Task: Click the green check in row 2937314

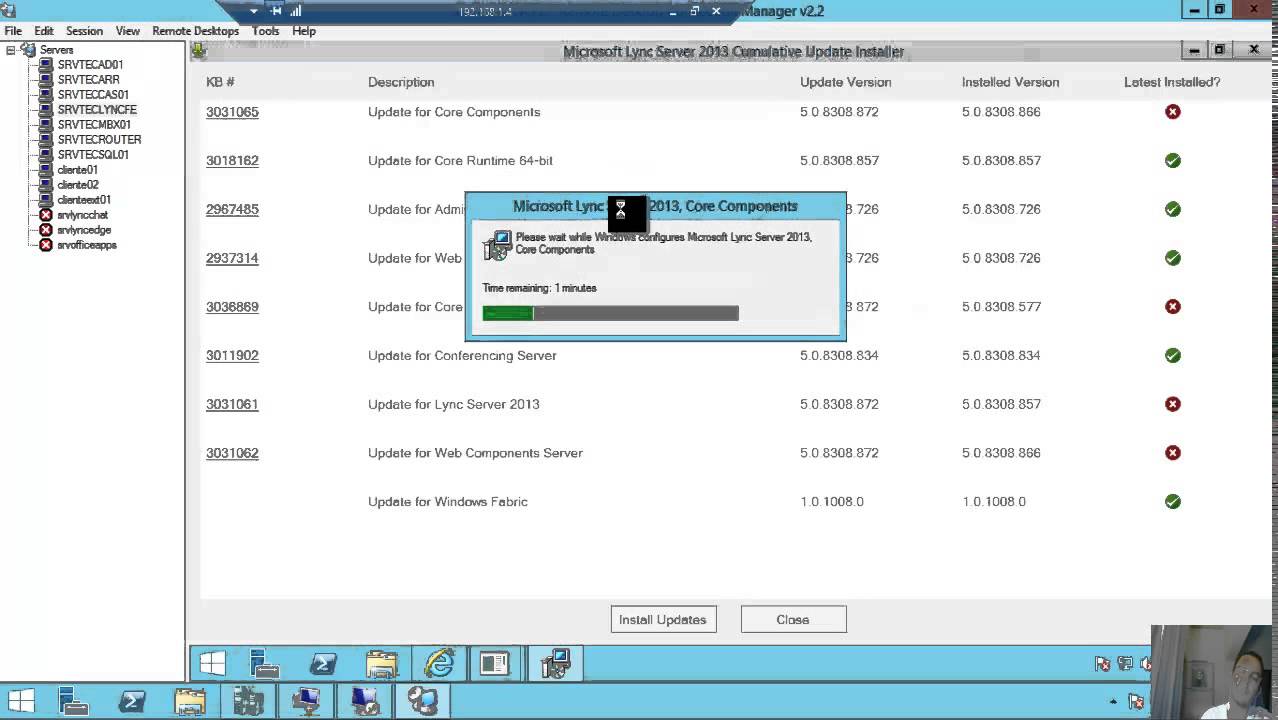Action: 1173,258
